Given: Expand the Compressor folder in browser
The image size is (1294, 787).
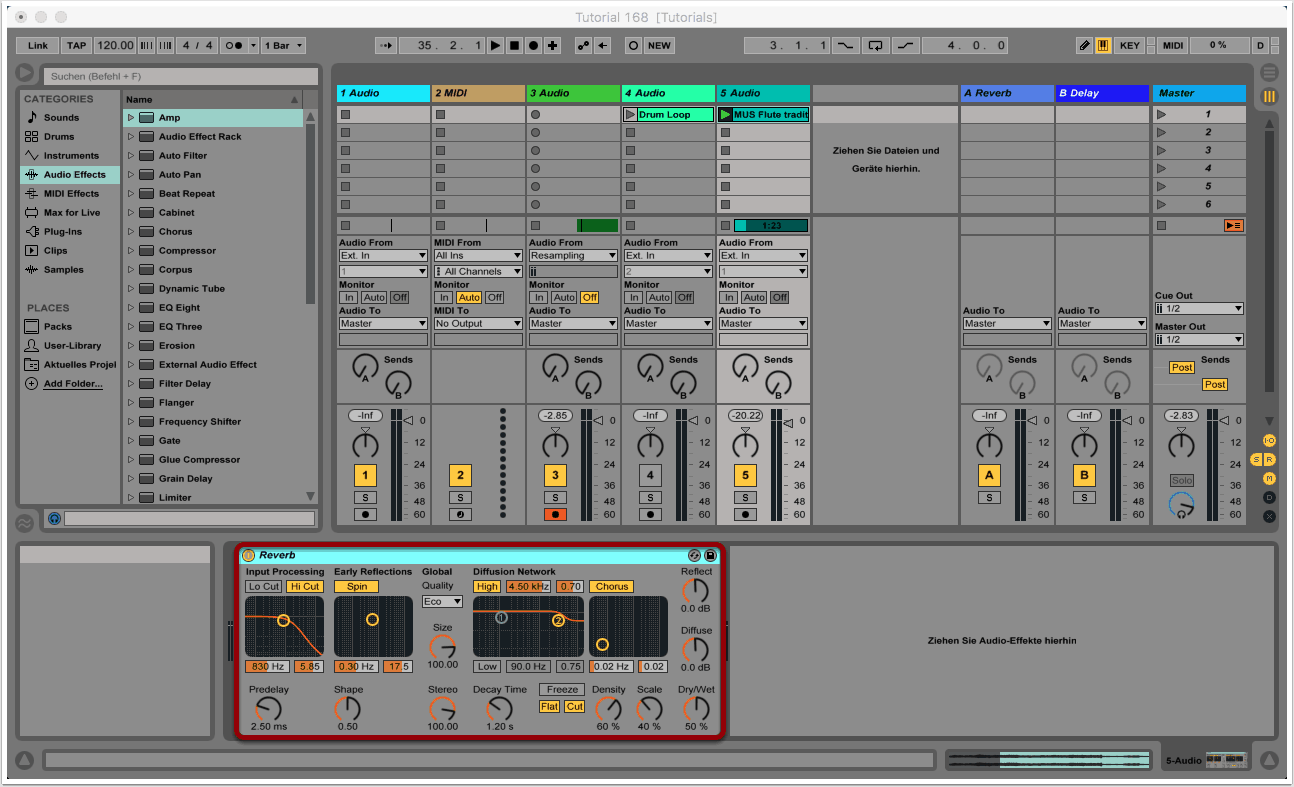Looking at the screenshot, I should tap(130, 251).
